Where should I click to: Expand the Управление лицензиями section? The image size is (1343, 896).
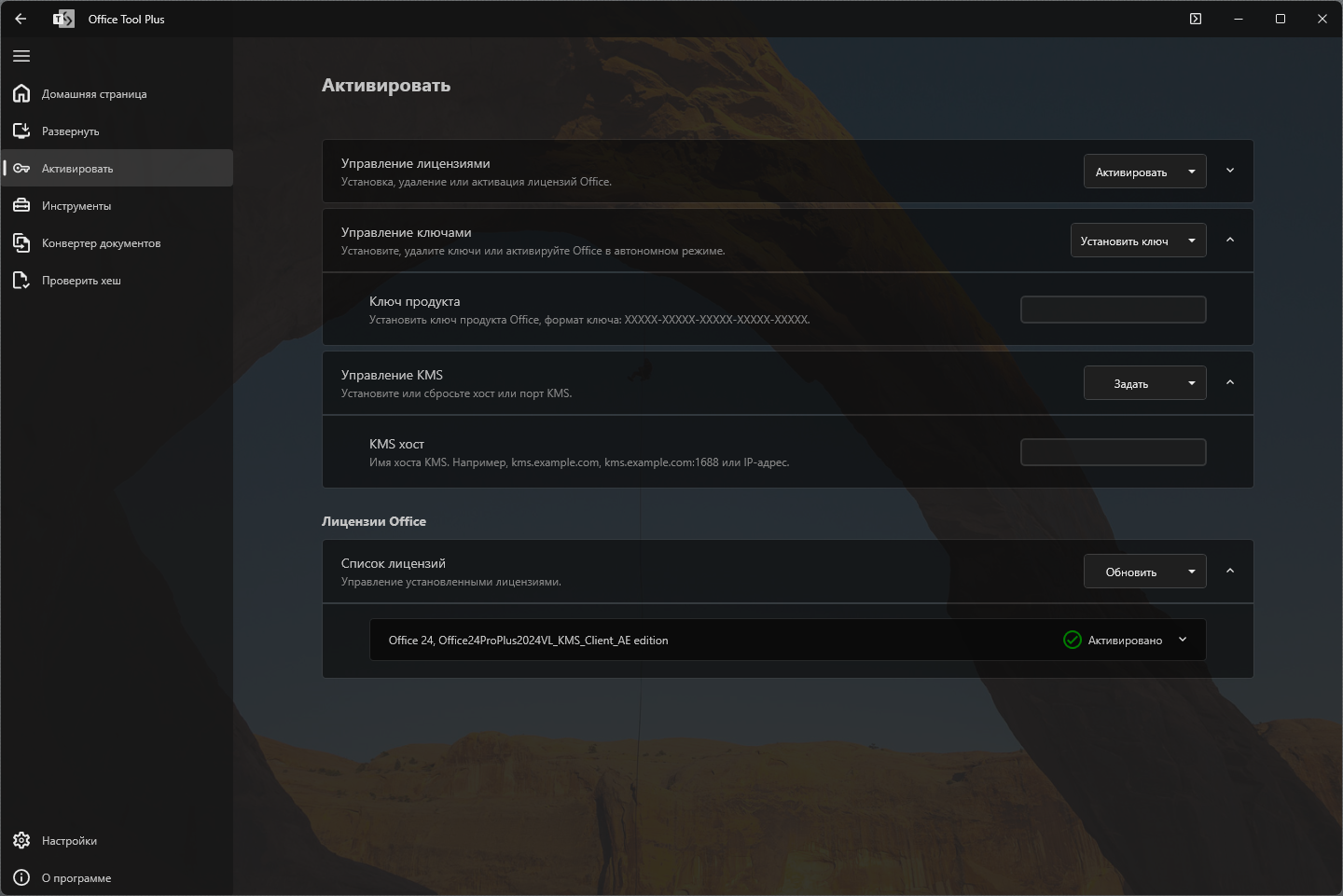(1230, 171)
